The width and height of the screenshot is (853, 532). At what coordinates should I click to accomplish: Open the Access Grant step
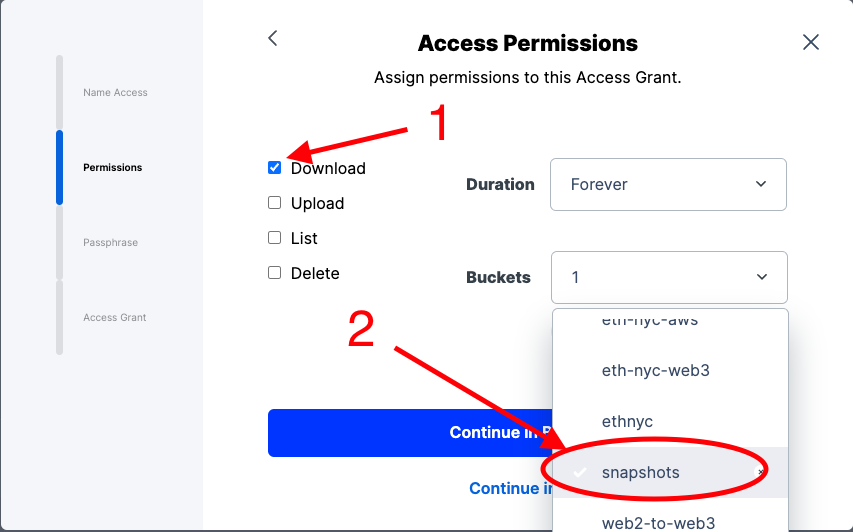coord(115,318)
